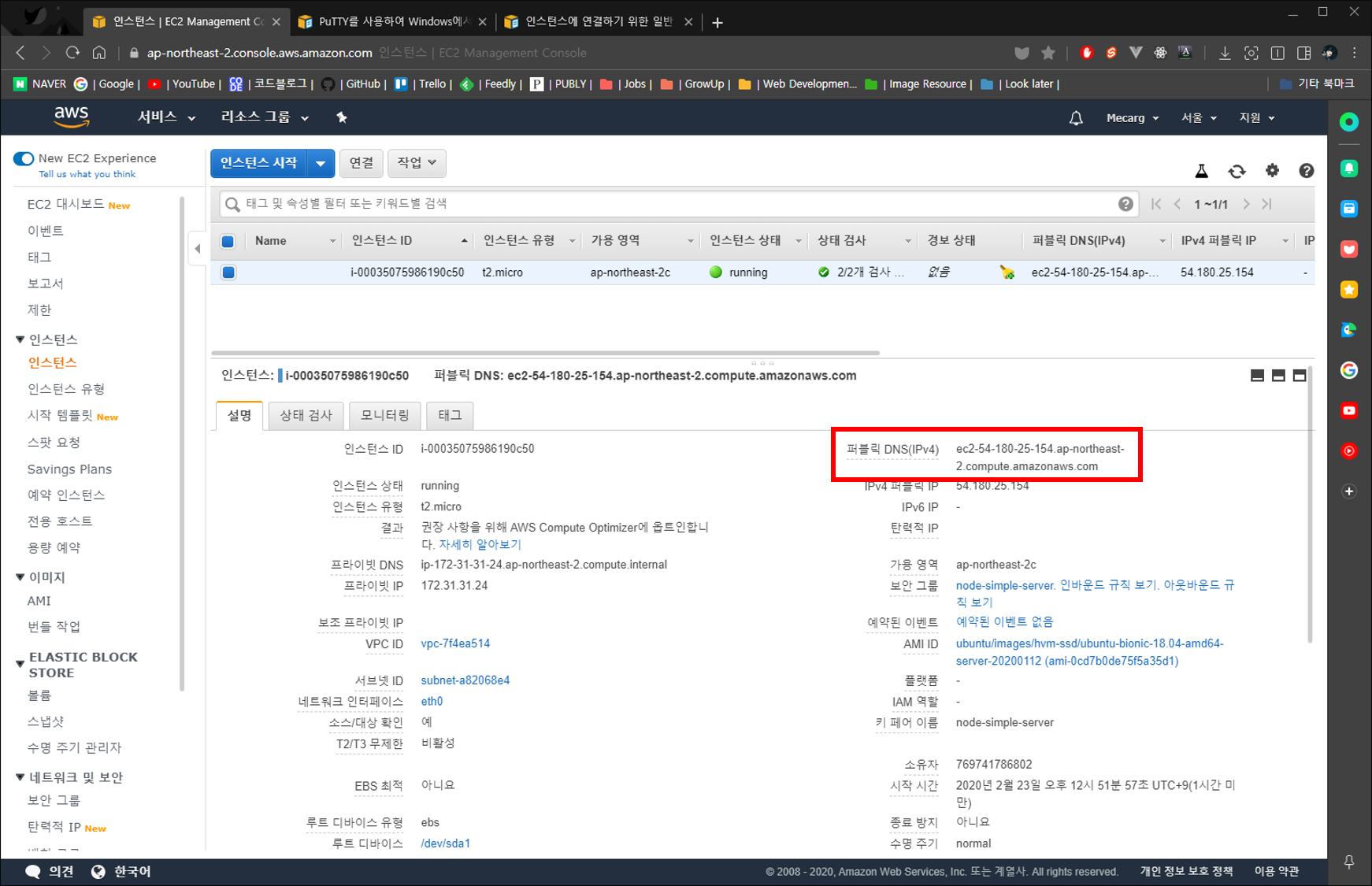The width and height of the screenshot is (1372, 886).
Task: Minimize the details pane layout icon
Action: 1258,376
